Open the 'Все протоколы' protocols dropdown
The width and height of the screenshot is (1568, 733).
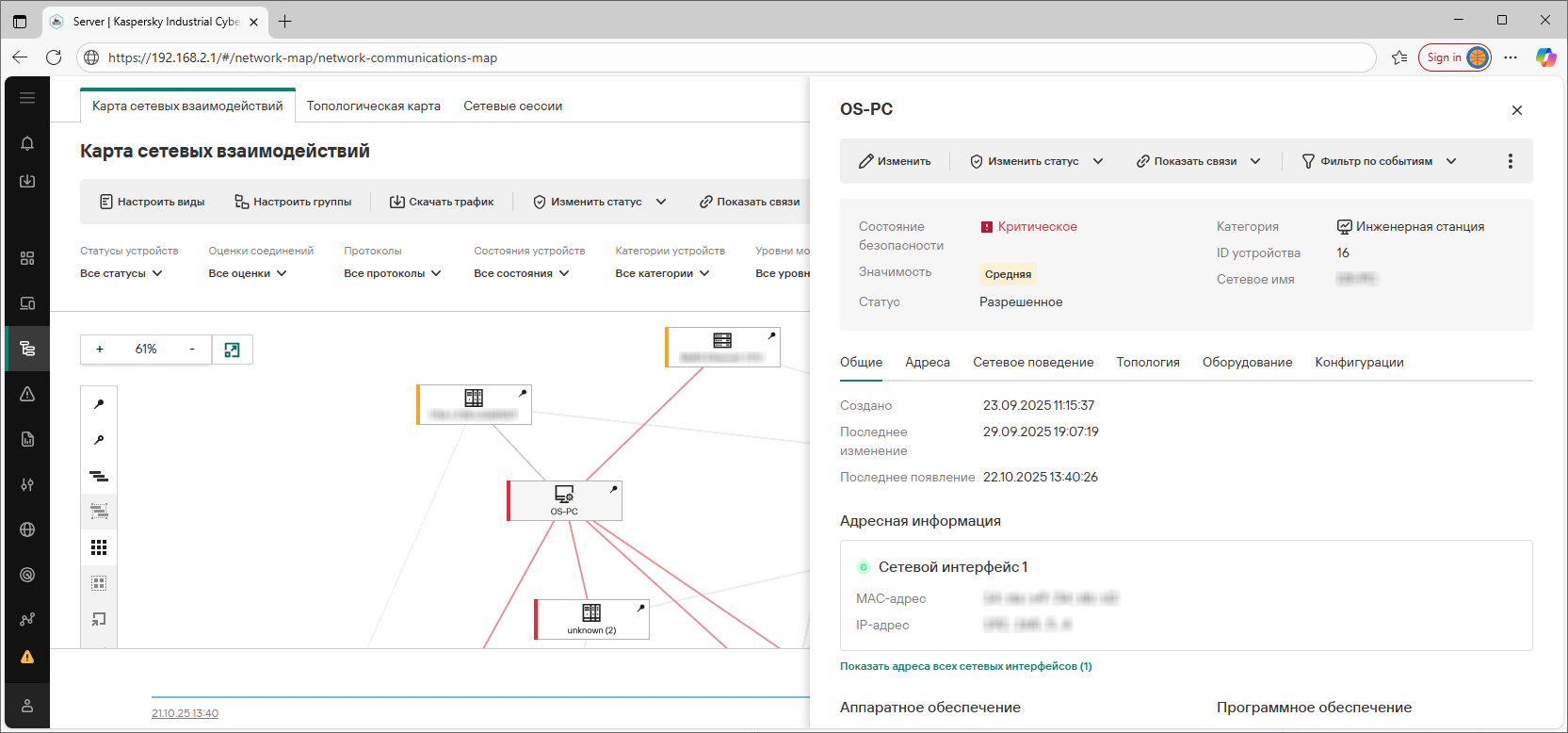point(392,273)
